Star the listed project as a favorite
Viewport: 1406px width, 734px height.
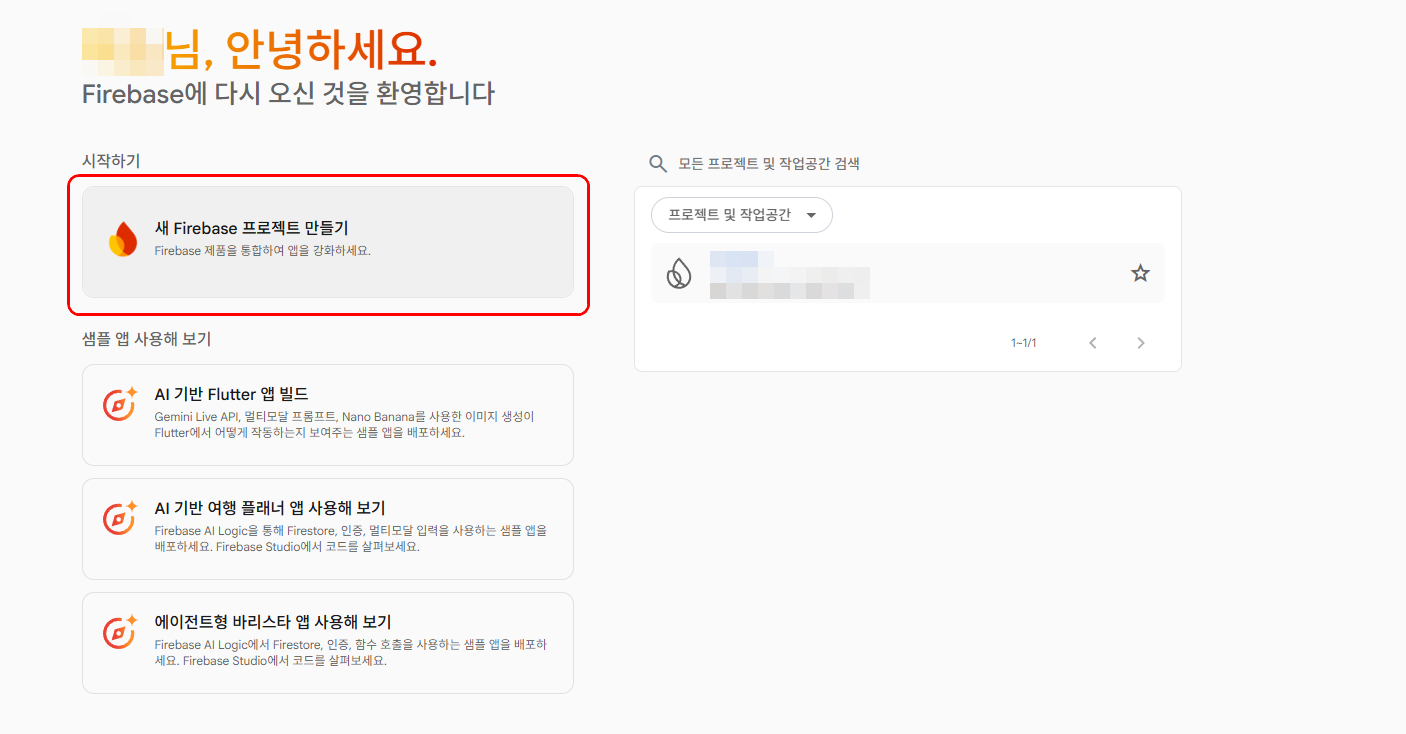pyautogui.click(x=1140, y=273)
